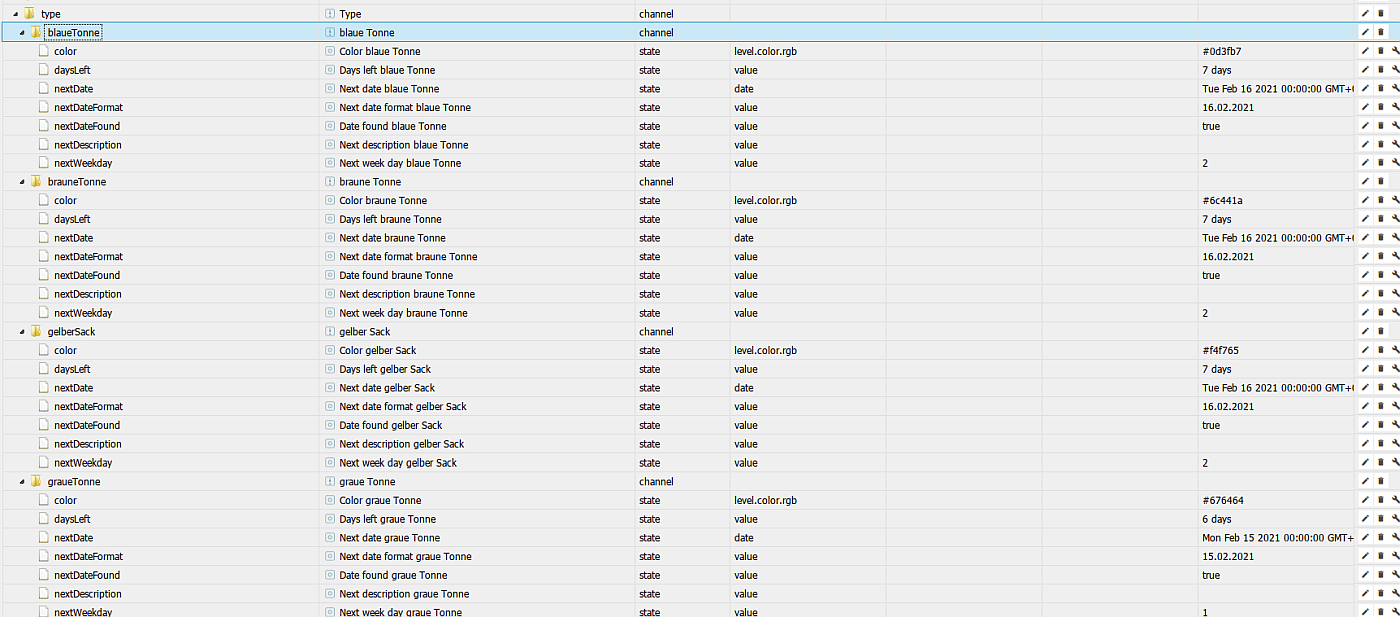Collapse the blaueTonne folder
This screenshot has width=1400, height=617.
[22, 33]
